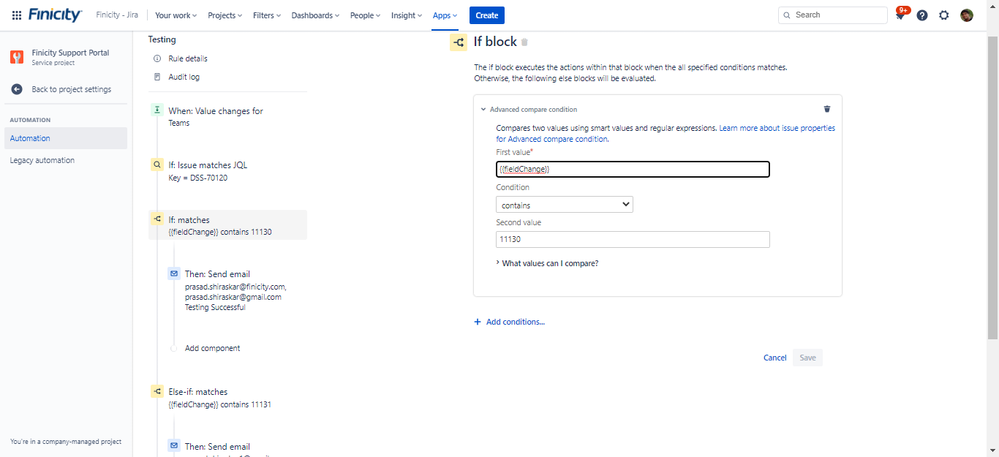The image size is (999, 457).
Task: Open the Projects menu
Action: pyautogui.click(x=225, y=15)
